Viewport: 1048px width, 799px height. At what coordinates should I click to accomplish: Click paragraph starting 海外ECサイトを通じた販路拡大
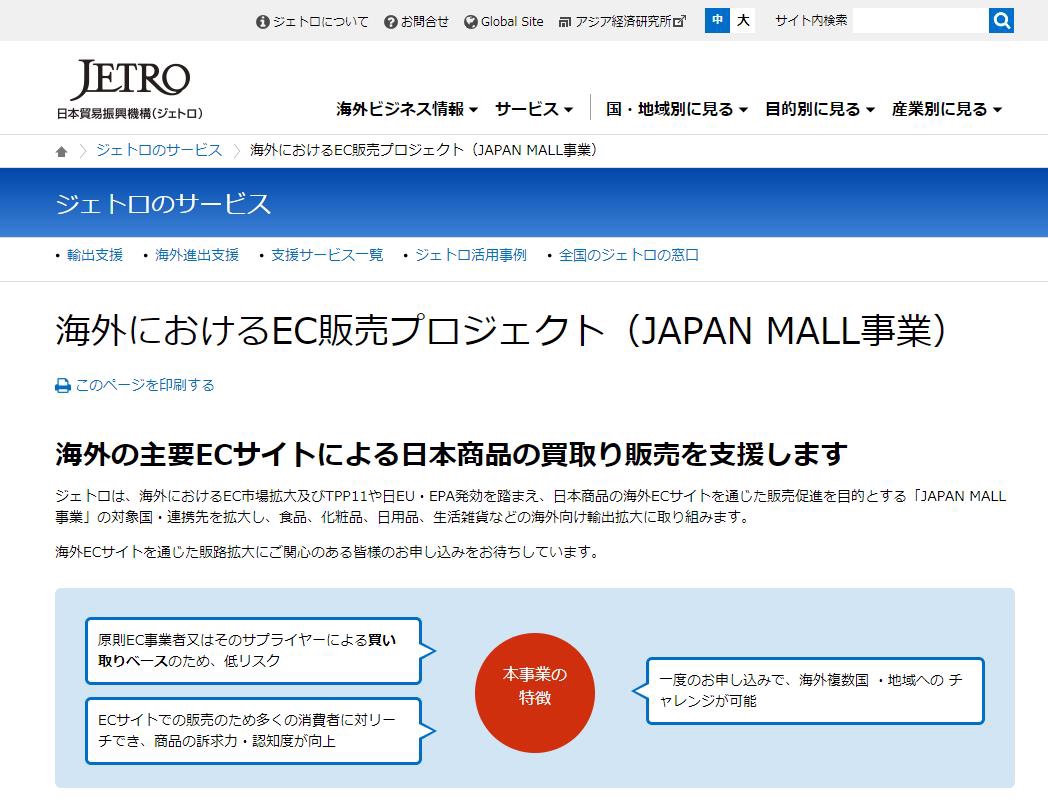328,552
